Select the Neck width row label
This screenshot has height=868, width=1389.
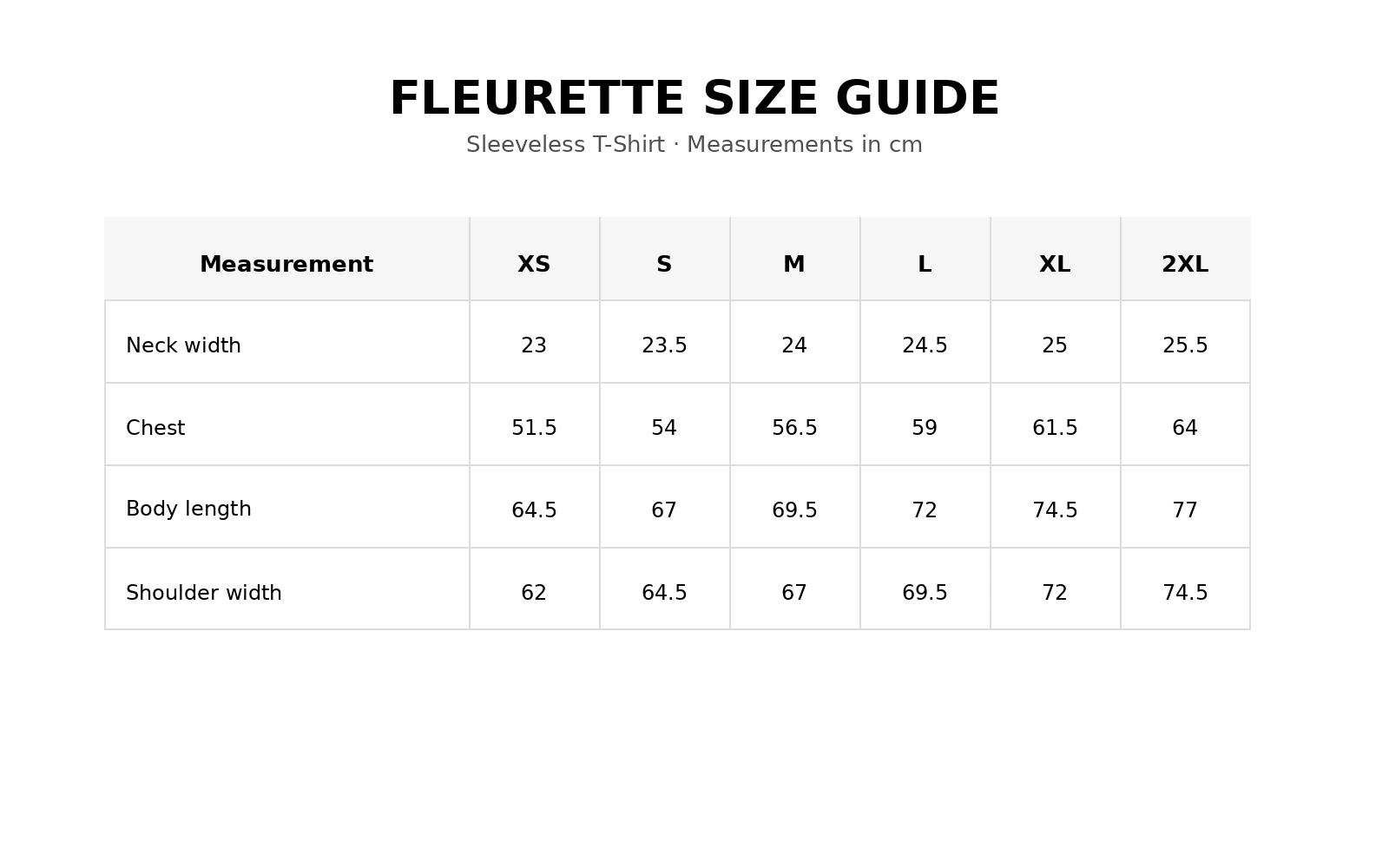(183, 345)
